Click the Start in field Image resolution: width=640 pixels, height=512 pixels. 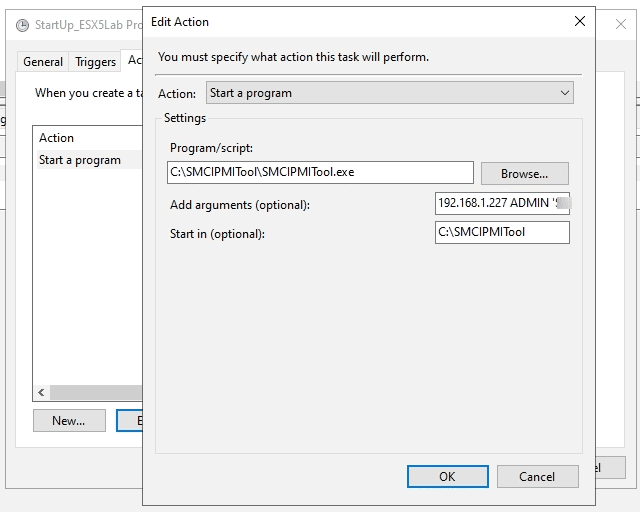(502, 232)
